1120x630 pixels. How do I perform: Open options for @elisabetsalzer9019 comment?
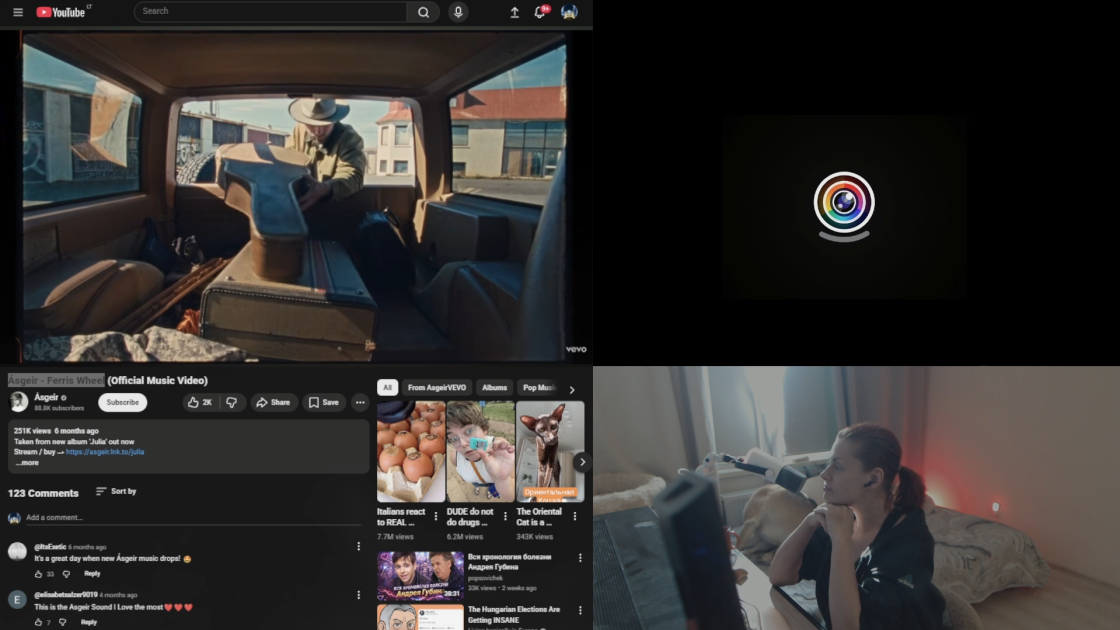coord(359,595)
